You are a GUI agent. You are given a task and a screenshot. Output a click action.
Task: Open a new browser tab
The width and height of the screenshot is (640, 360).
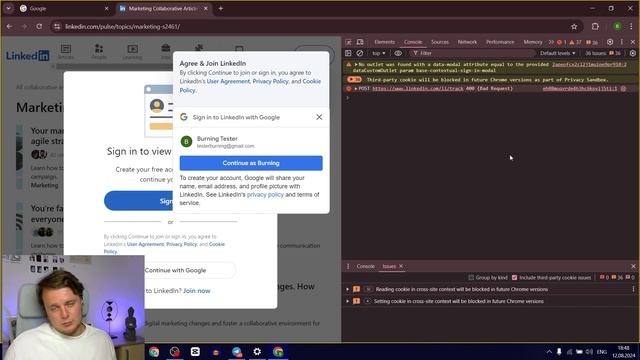(220, 9)
